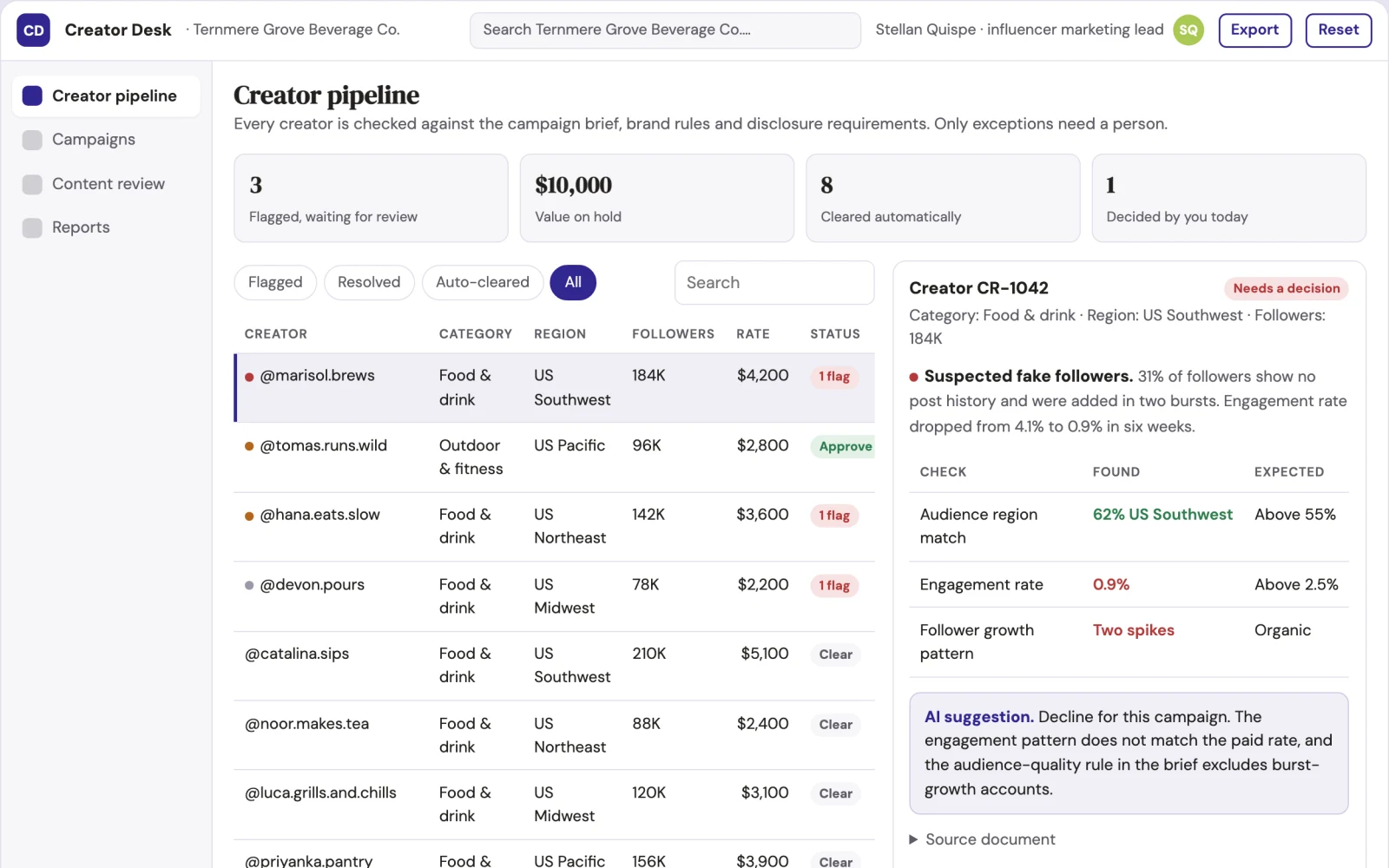Open the @noor.makes.tea row

[x=555, y=735]
